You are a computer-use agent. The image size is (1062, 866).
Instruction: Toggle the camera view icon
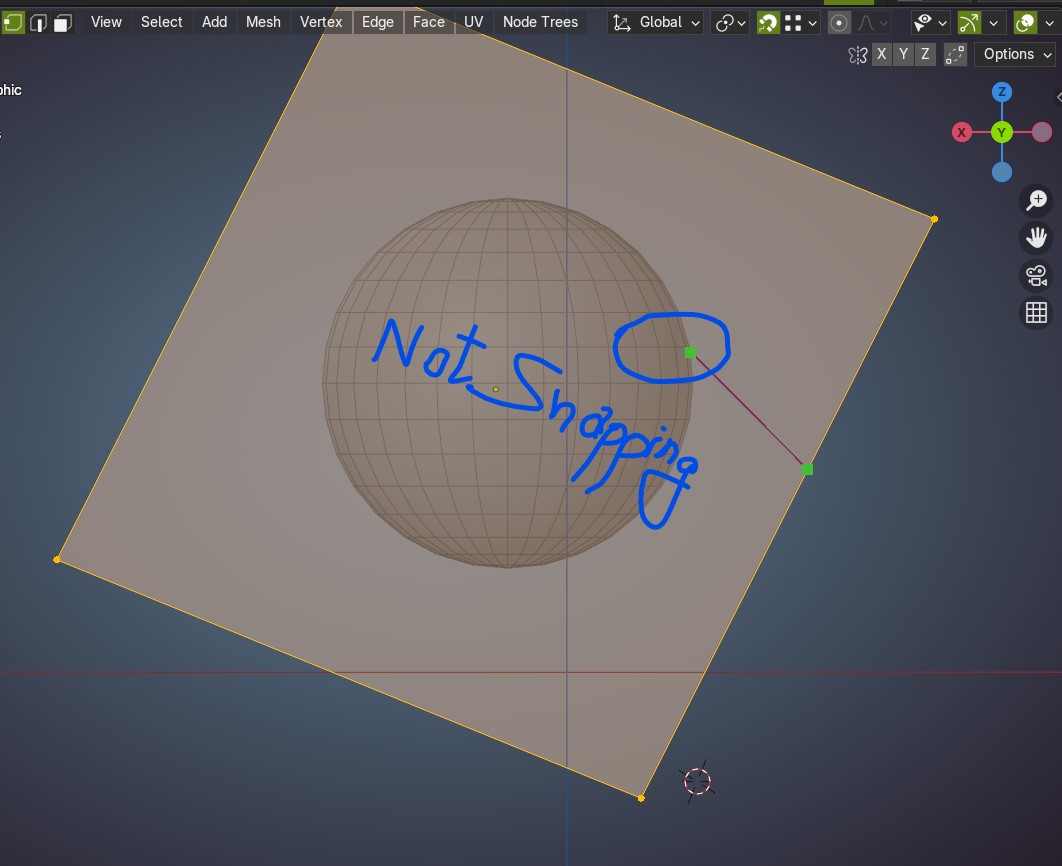point(1036,275)
